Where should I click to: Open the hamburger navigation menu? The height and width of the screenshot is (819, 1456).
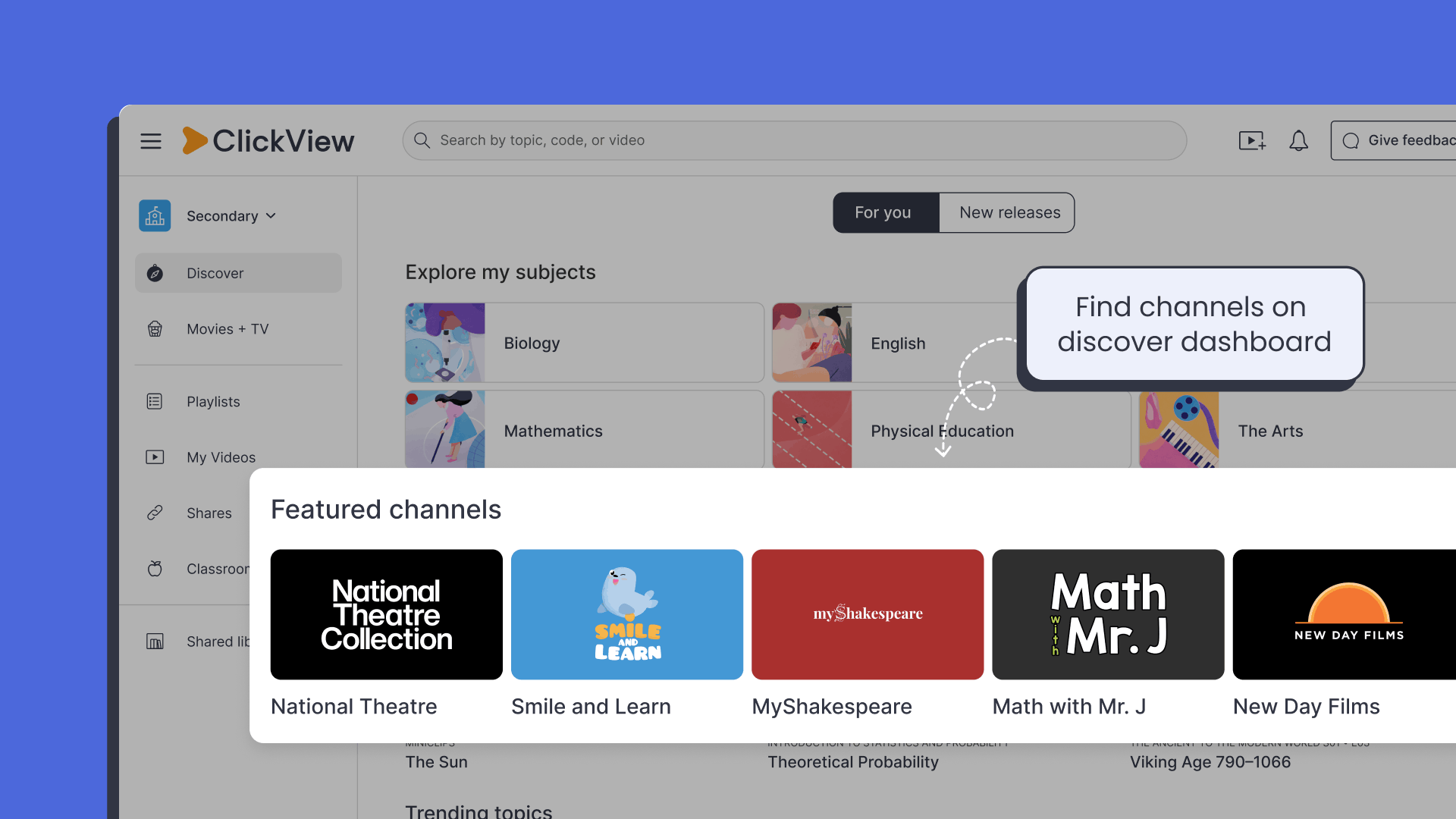tap(151, 141)
